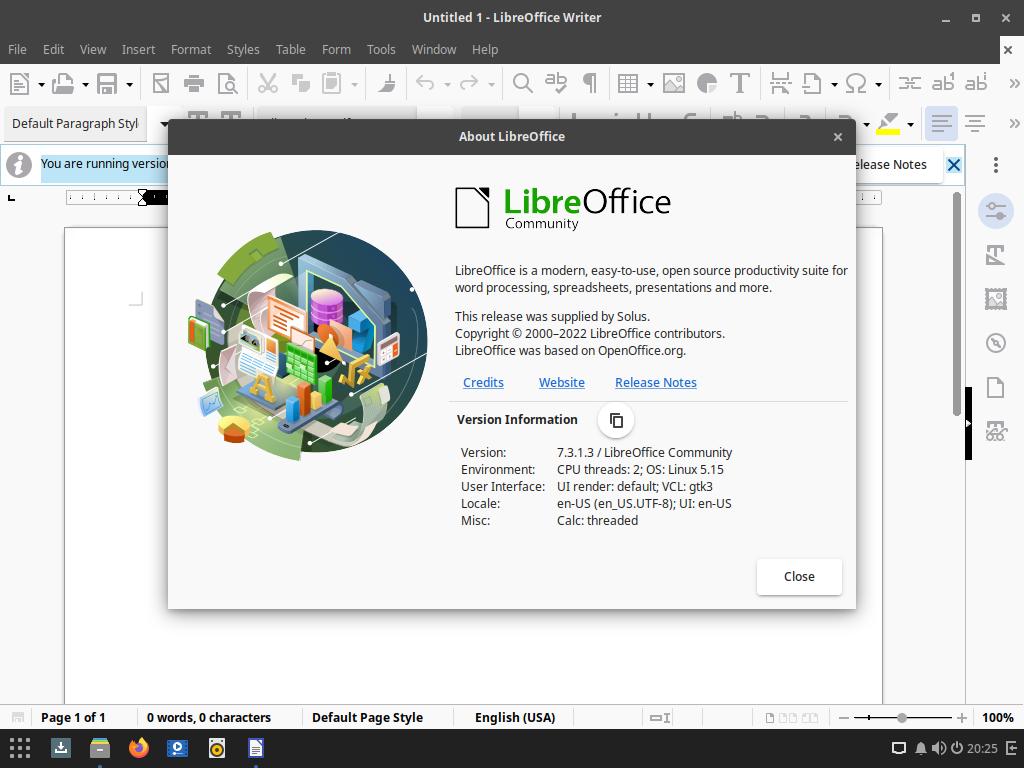Open the Styles menu
This screenshot has width=1024, height=768.
pos(243,50)
